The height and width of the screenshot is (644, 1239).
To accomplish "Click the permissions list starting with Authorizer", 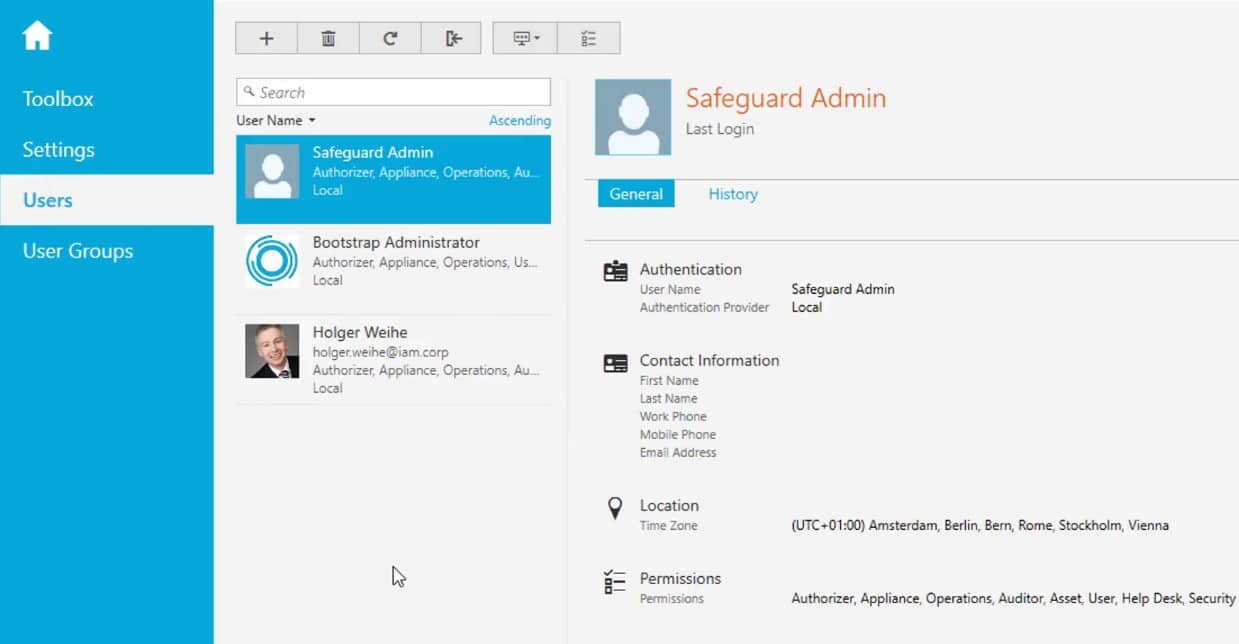I will coord(1013,598).
